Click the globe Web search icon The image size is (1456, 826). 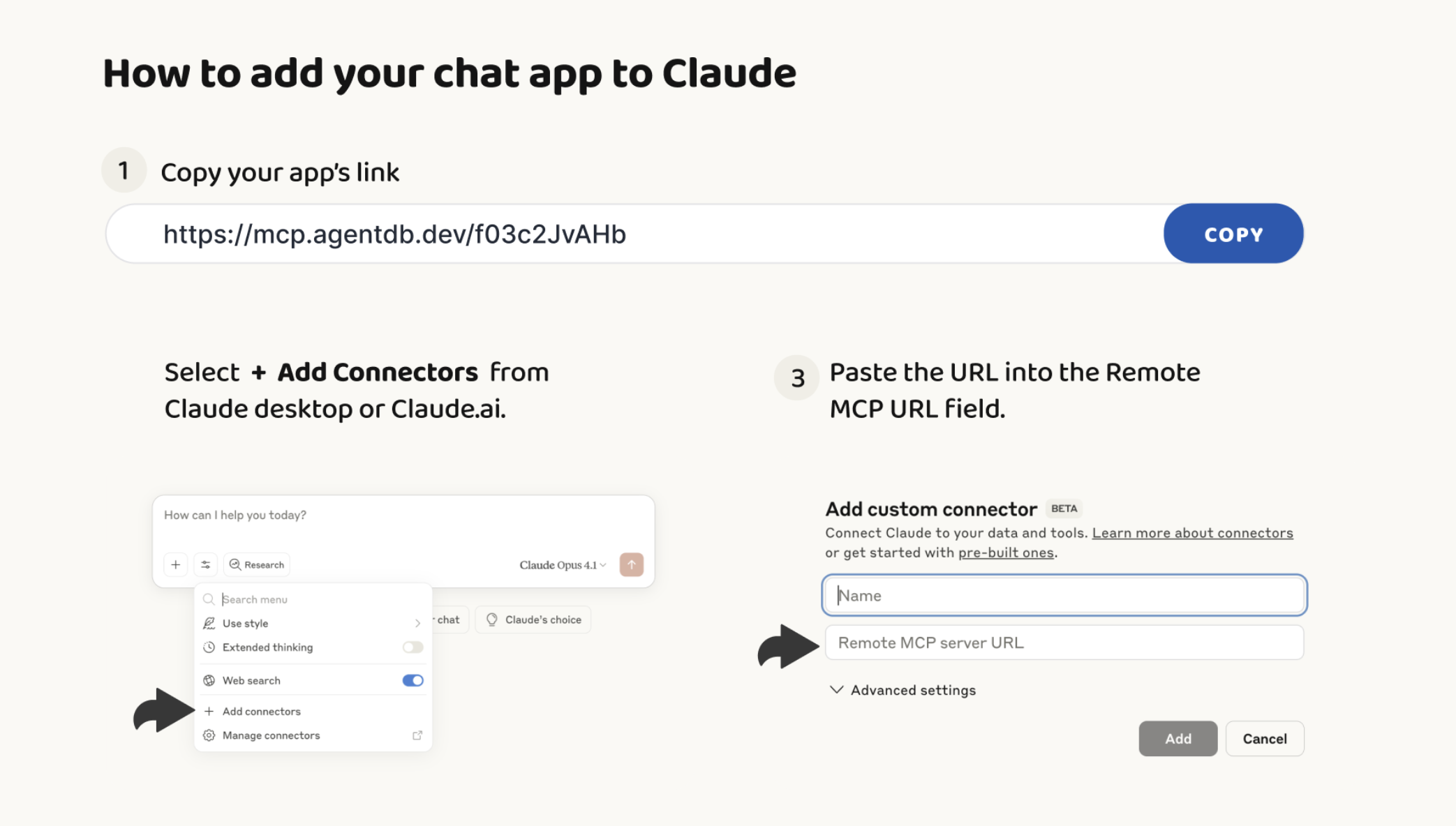pos(209,680)
